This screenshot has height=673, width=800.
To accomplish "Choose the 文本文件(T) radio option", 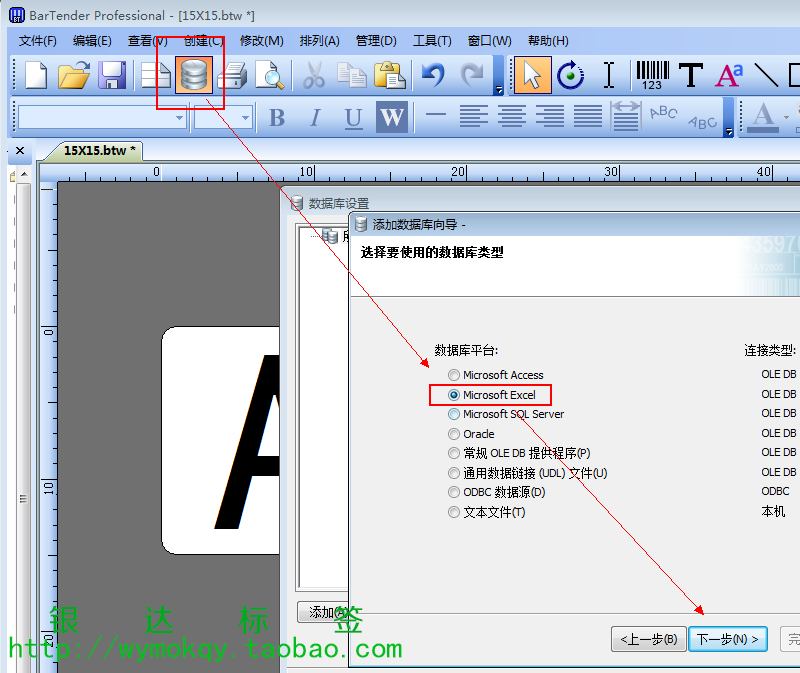I will (x=455, y=512).
